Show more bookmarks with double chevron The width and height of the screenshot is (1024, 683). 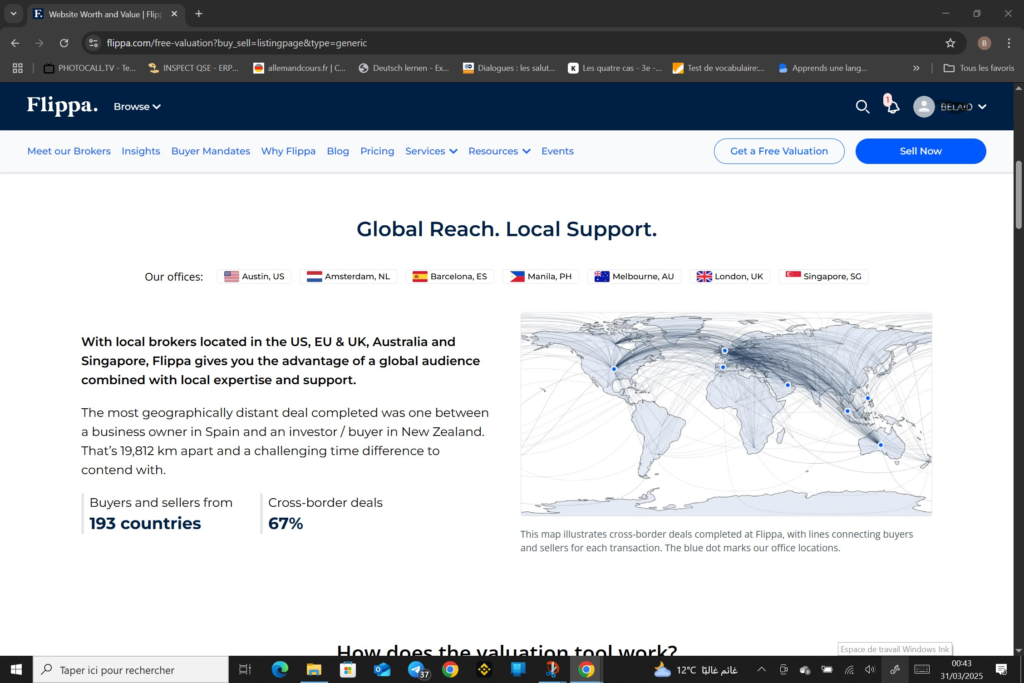coord(916,68)
